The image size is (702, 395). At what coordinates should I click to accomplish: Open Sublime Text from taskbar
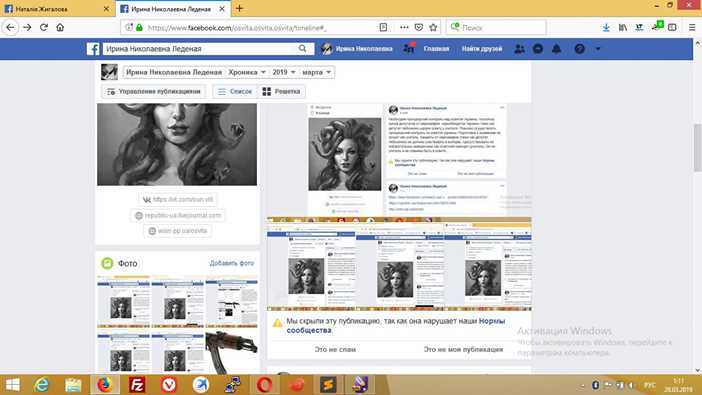[x=328, y=385]
